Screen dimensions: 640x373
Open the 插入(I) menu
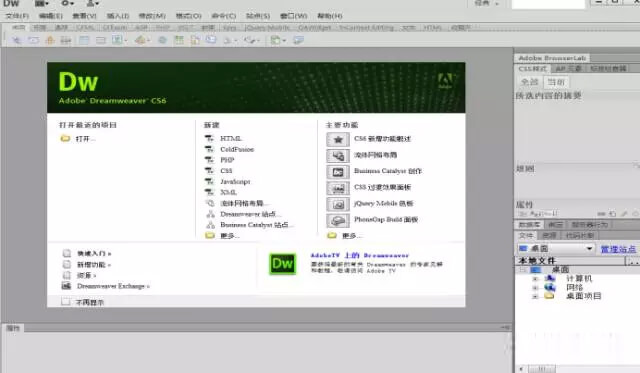pos(118,16)
